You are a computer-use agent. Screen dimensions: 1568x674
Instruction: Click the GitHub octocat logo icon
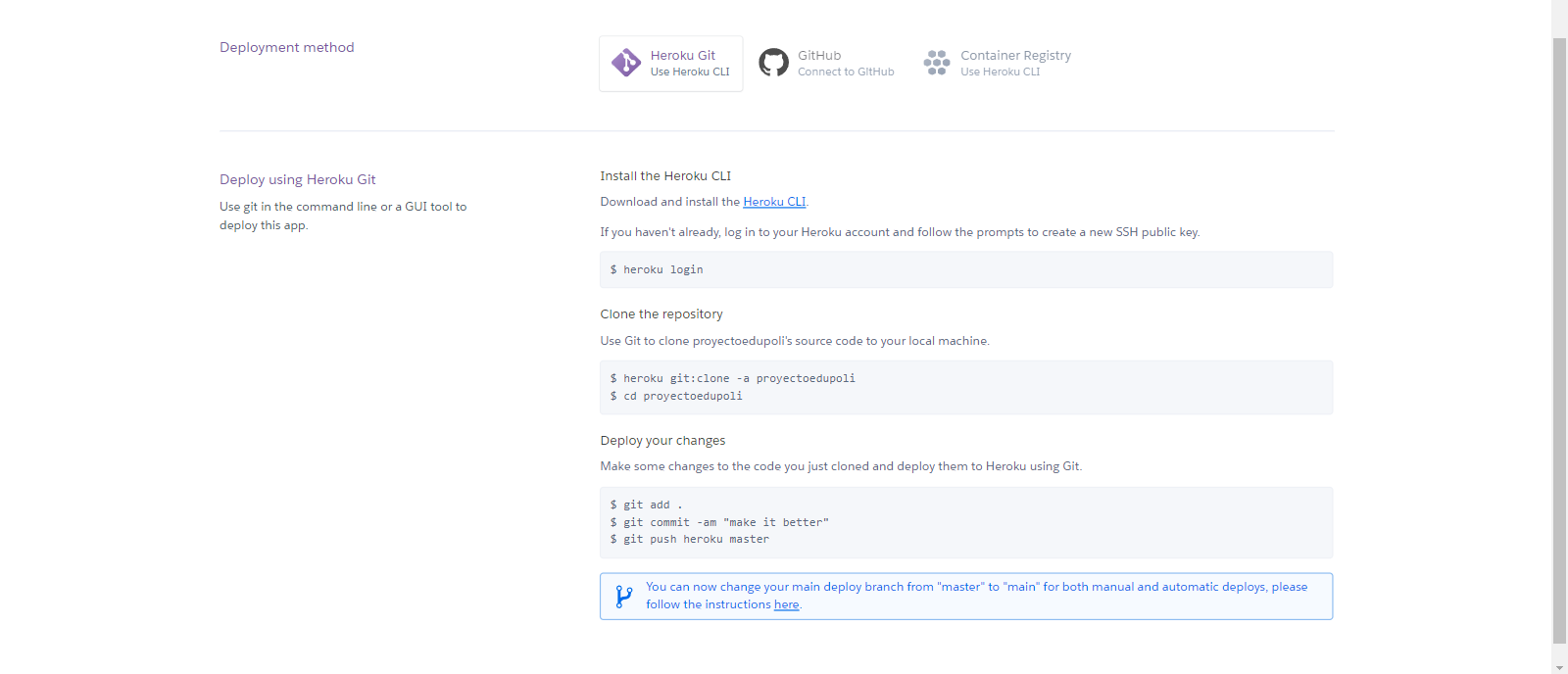coord(773,63)
